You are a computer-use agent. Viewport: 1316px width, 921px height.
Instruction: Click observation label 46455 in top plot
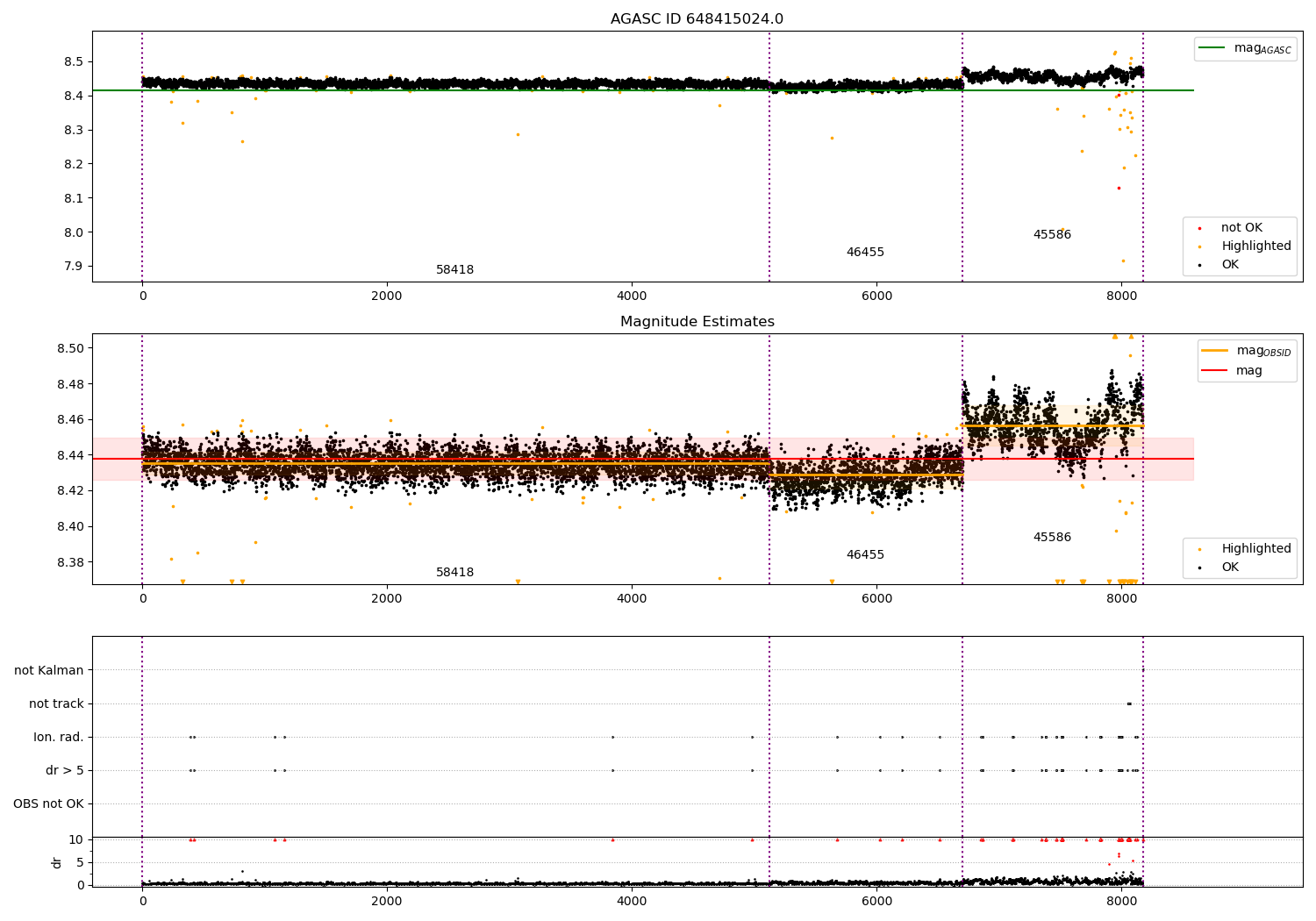[x=865, y=253]
